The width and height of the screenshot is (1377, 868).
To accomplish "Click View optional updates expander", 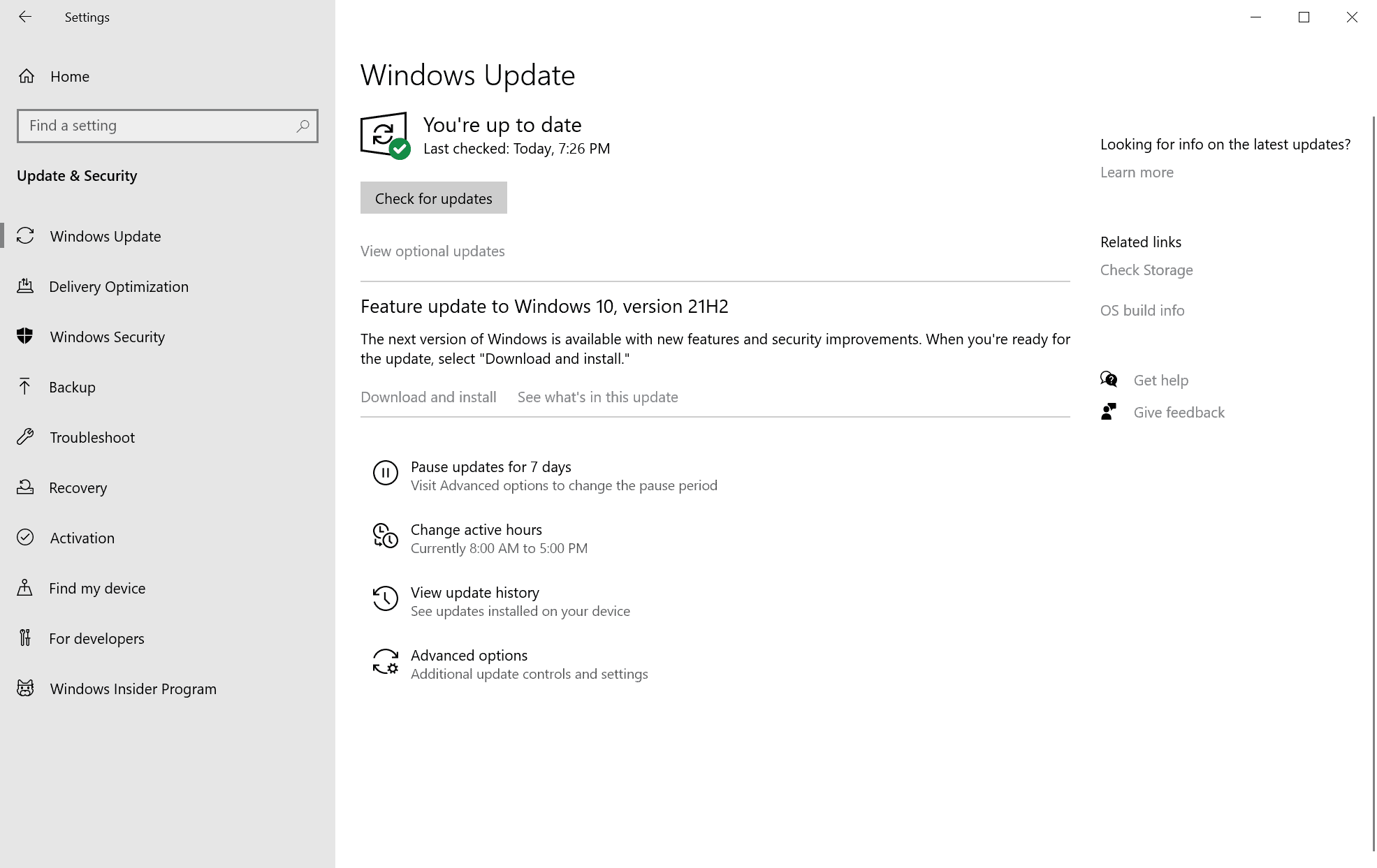I will pos(433,250).
